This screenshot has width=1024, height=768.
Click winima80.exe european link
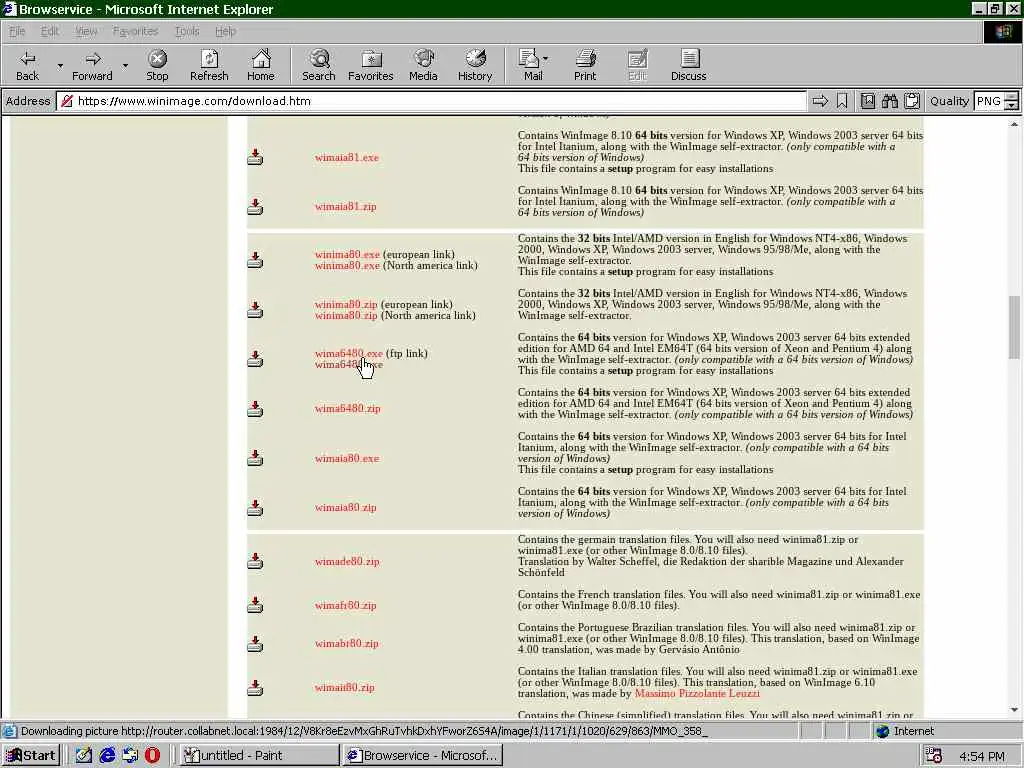(347, 255)
